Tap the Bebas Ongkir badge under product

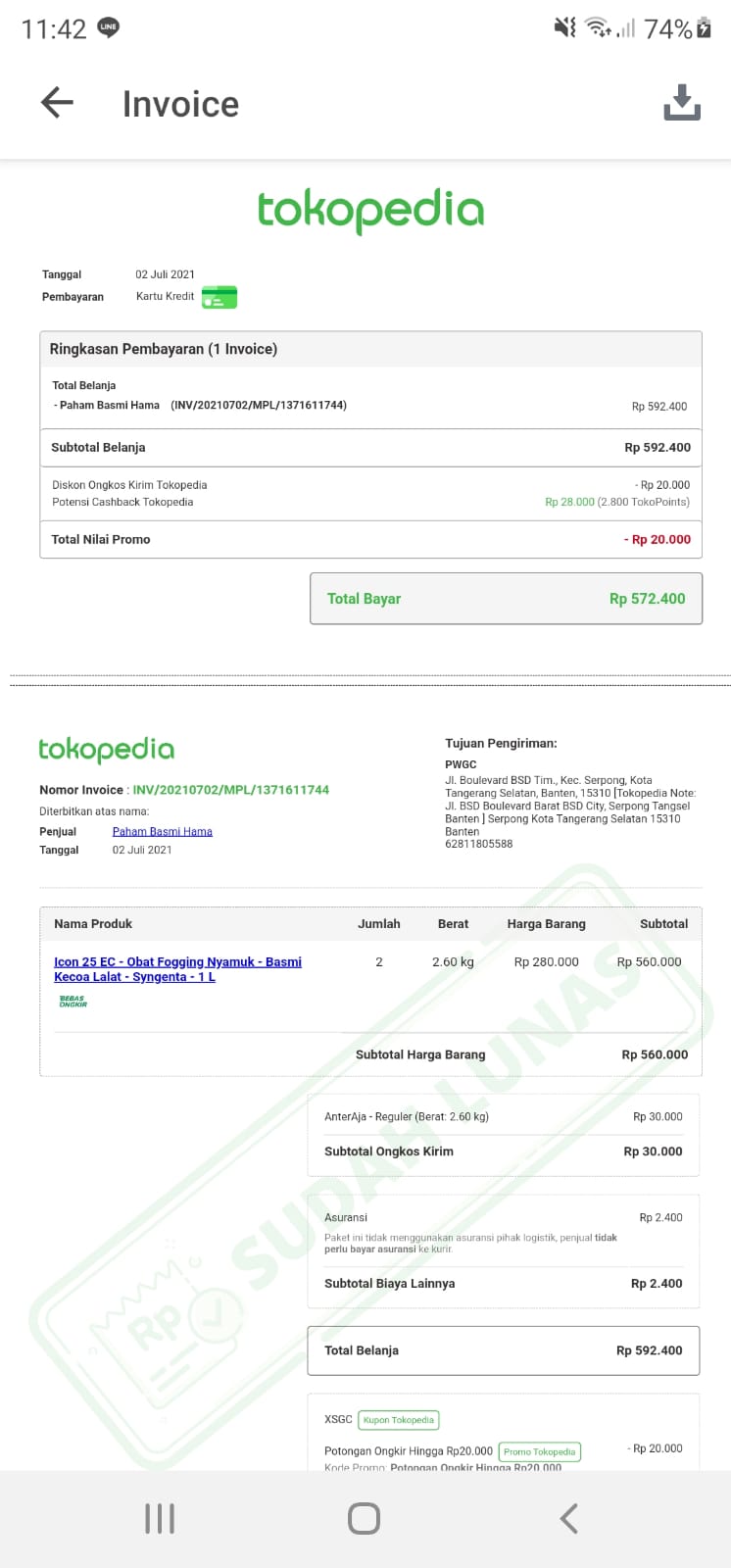click(73, 1002)
